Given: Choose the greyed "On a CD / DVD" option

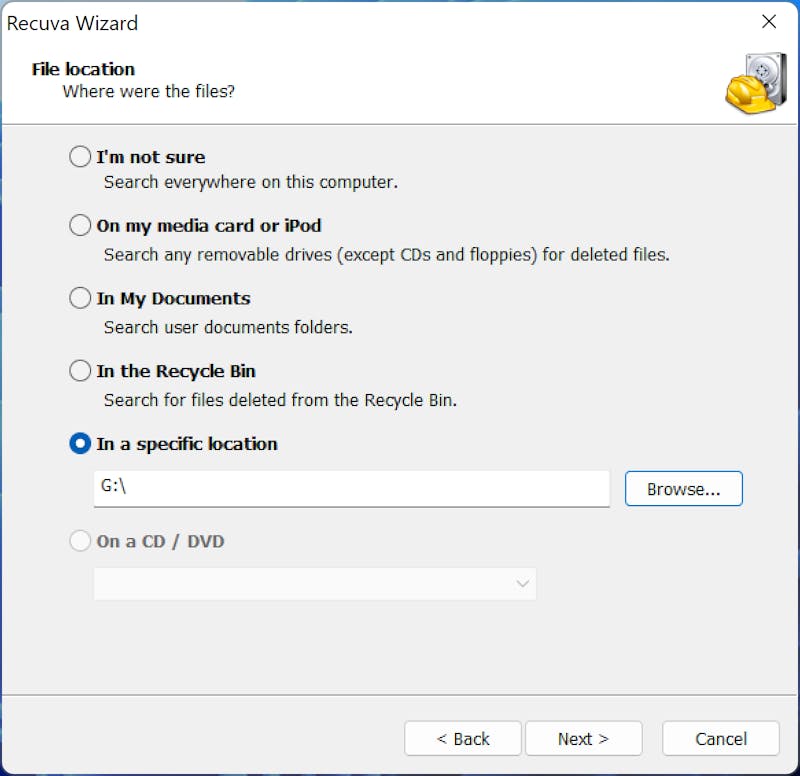Looking at the screenshot, I should point(80,541).
